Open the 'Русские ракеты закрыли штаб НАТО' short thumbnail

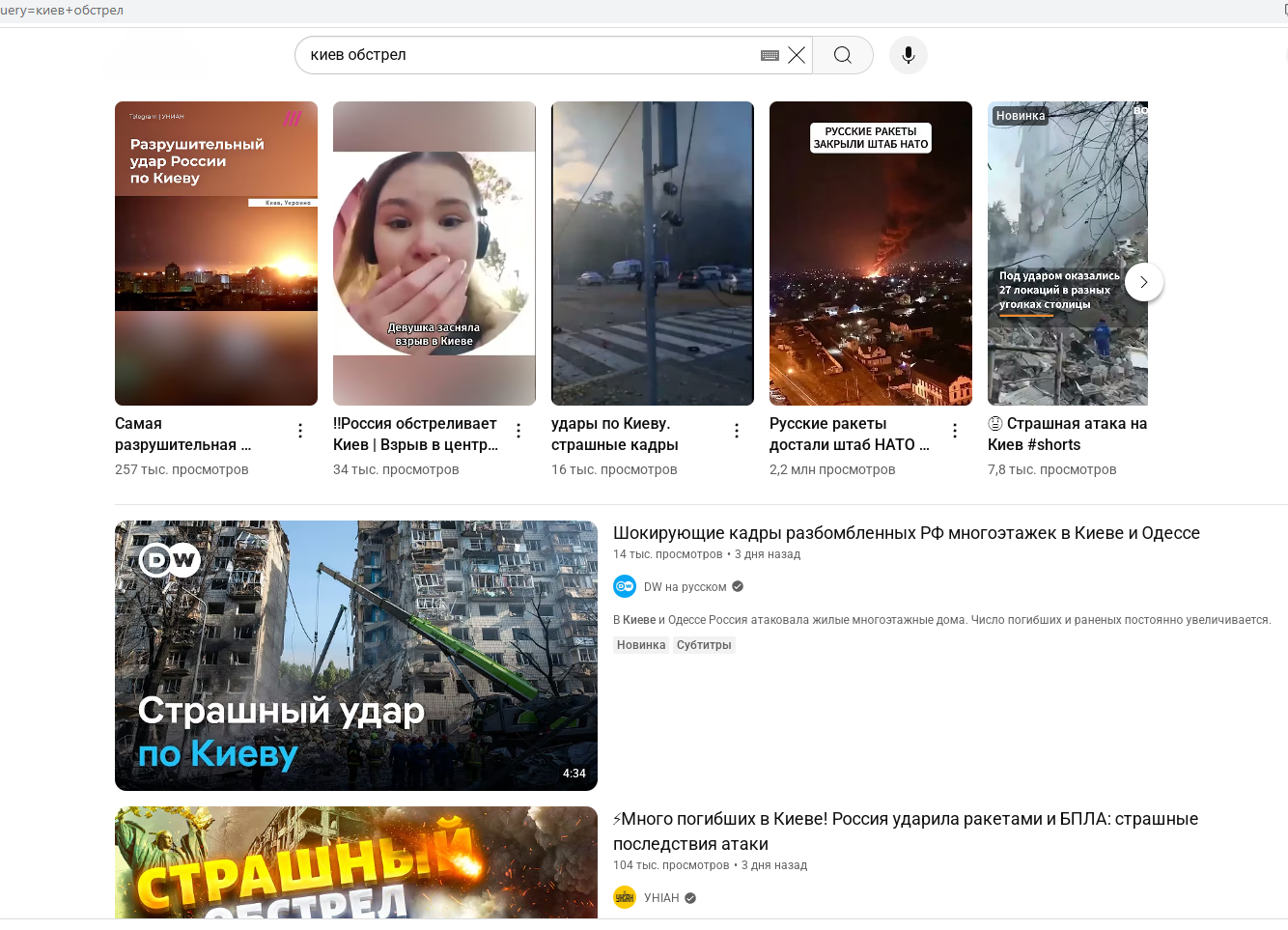[871, 253]
